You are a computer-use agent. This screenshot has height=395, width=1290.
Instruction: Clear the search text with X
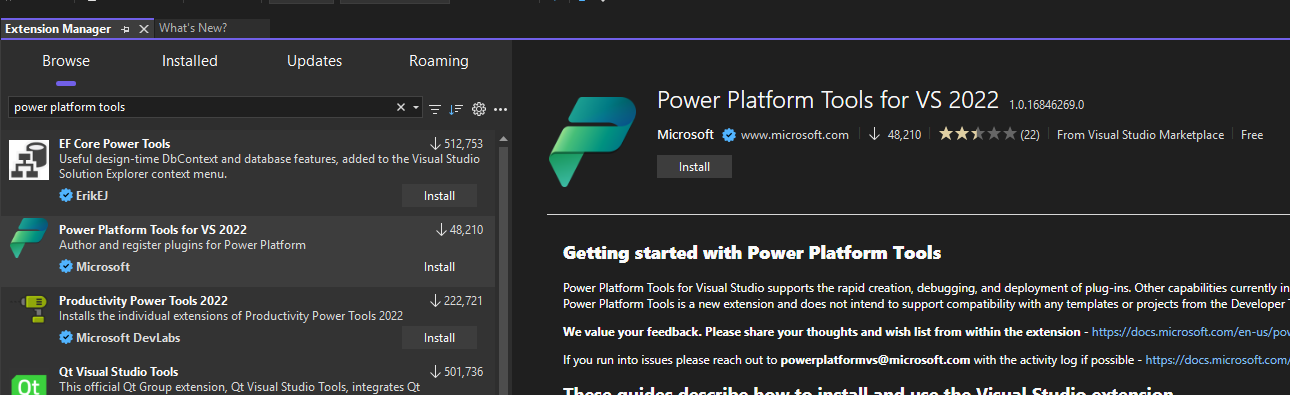pyautogui.click(x=401, y=107)
